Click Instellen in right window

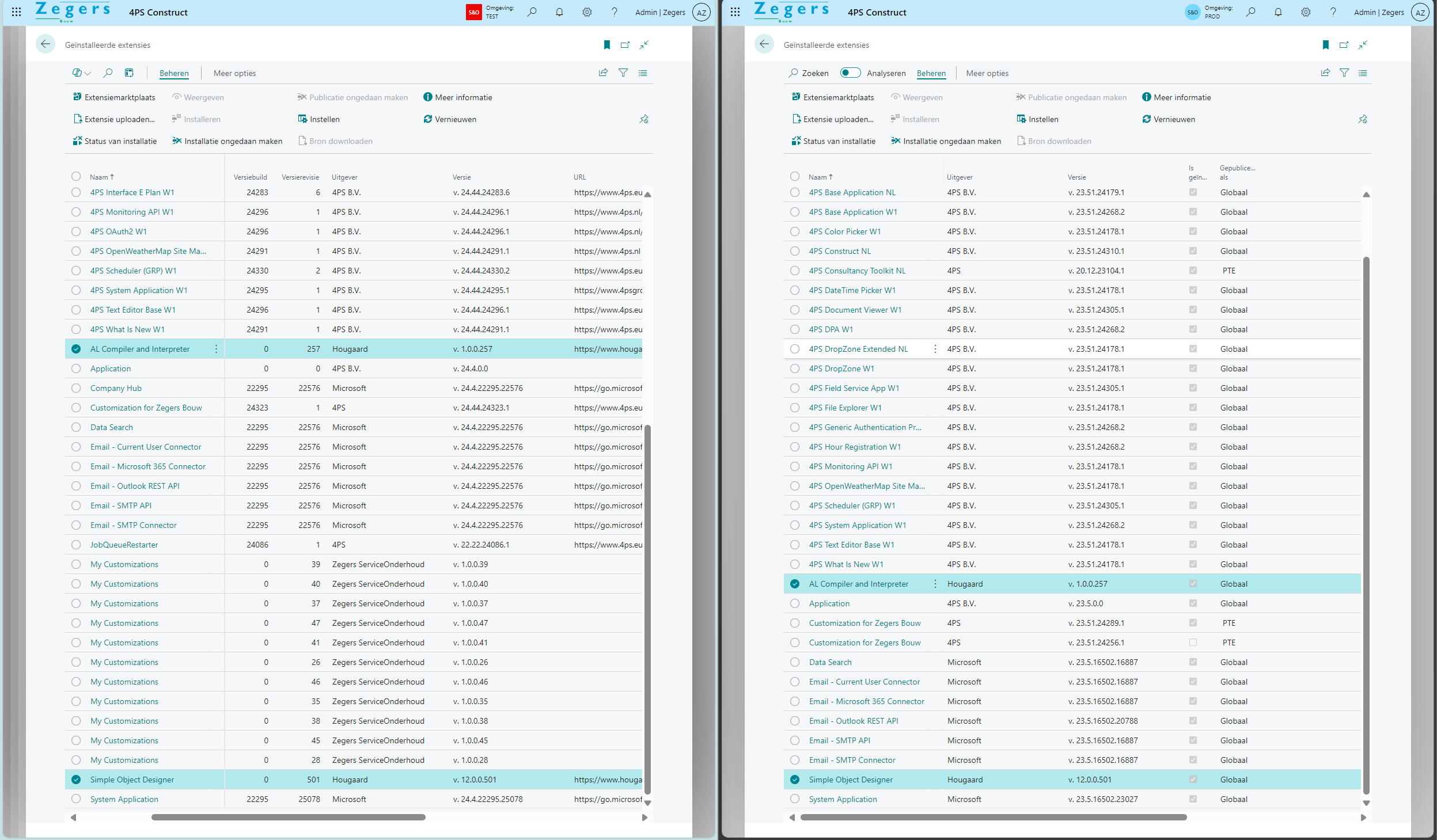pyautogui.click(x=1037, y=119)
